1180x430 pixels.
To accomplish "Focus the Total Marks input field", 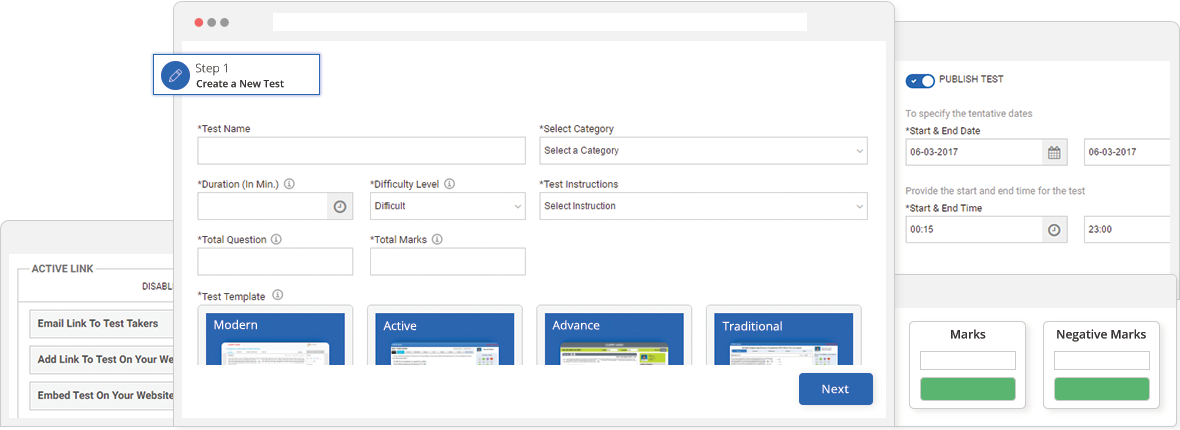I will (448, 261).
